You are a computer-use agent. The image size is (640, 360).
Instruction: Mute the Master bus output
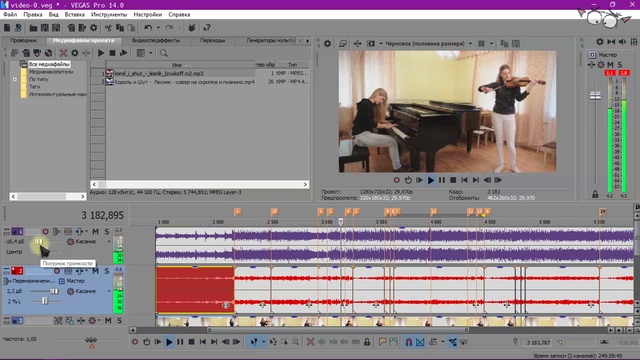[610, 64]
